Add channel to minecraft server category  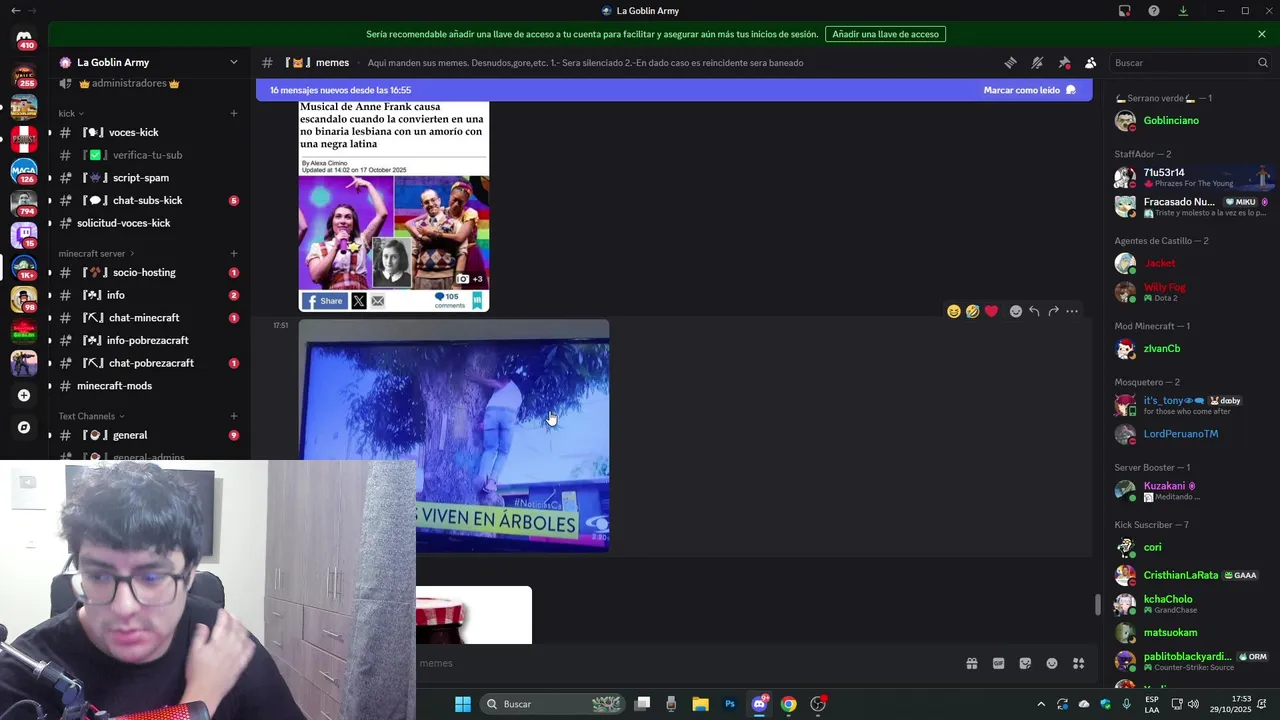pyautogui.click(x=234, y=253)
